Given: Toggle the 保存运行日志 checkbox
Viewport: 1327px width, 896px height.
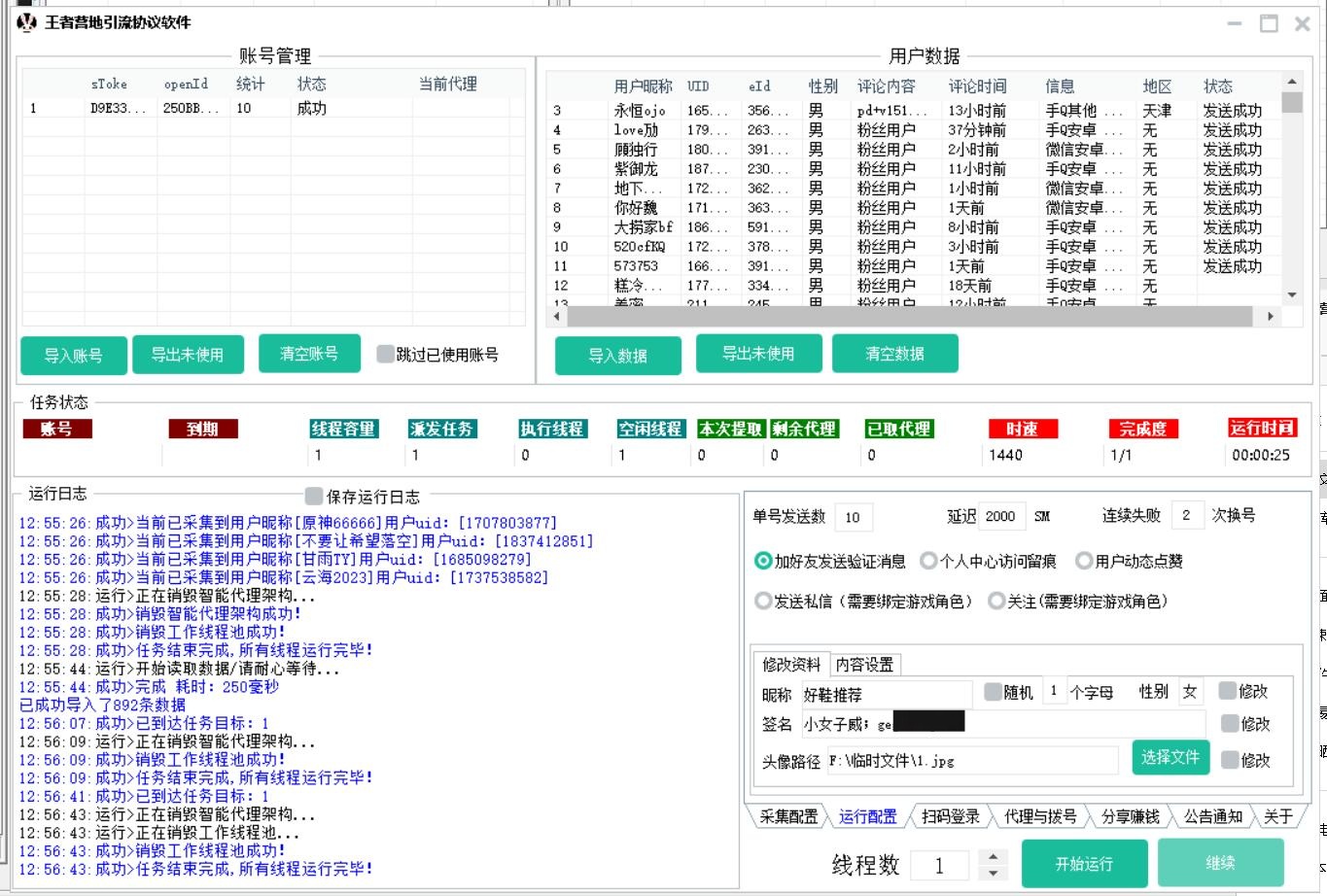Looking at the screenshot, I should click(x=314, y=497).
